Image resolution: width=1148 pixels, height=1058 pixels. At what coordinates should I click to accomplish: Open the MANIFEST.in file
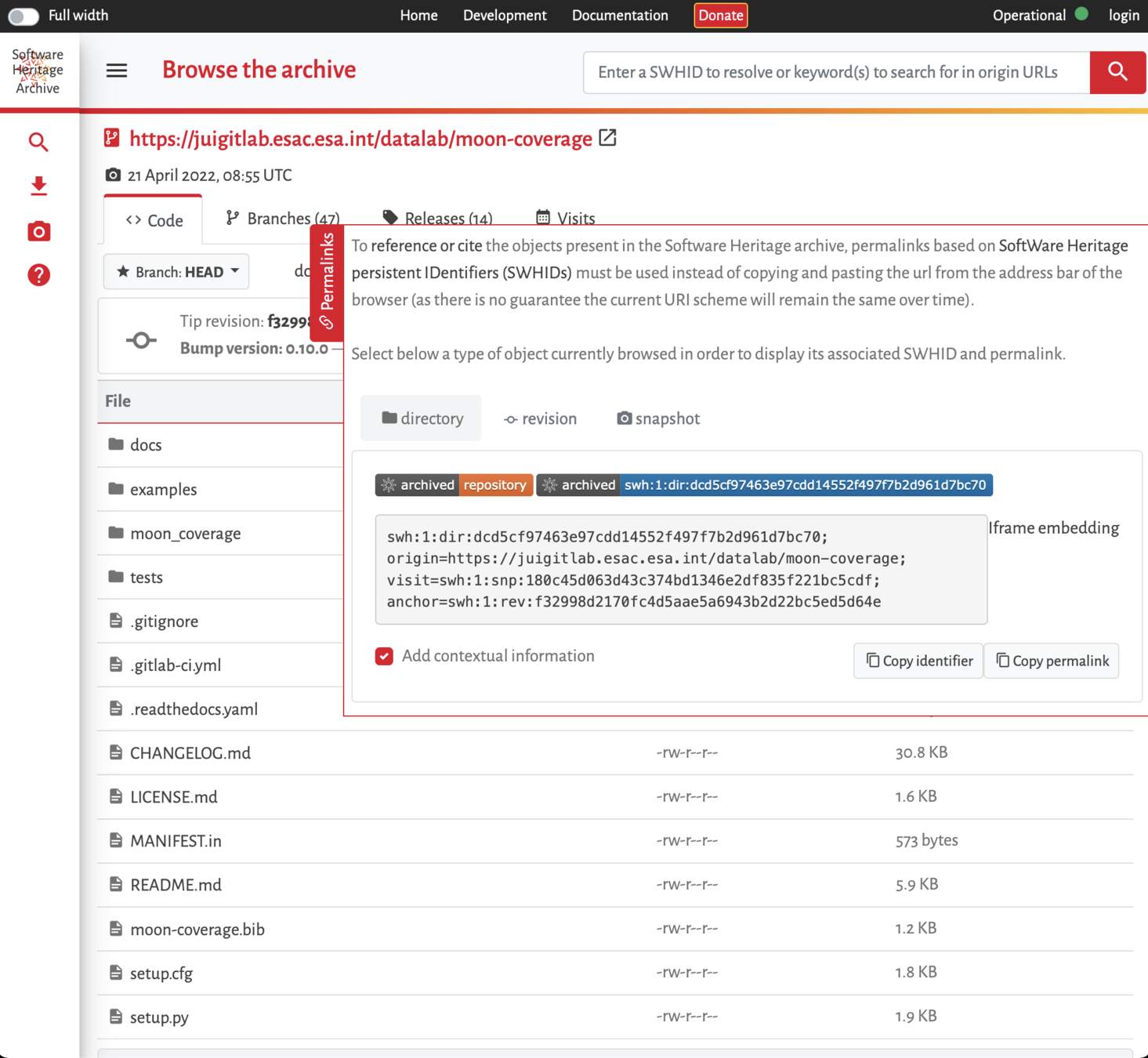[x=176, y=841]
